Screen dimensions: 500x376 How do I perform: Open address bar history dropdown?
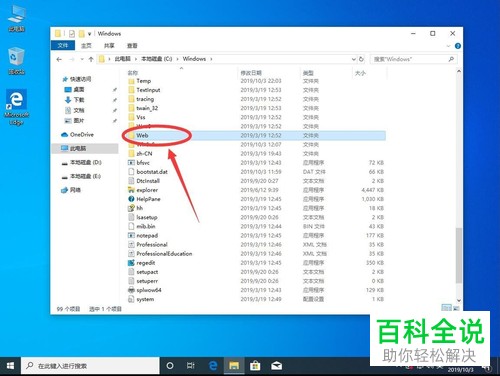click(354, 59)
